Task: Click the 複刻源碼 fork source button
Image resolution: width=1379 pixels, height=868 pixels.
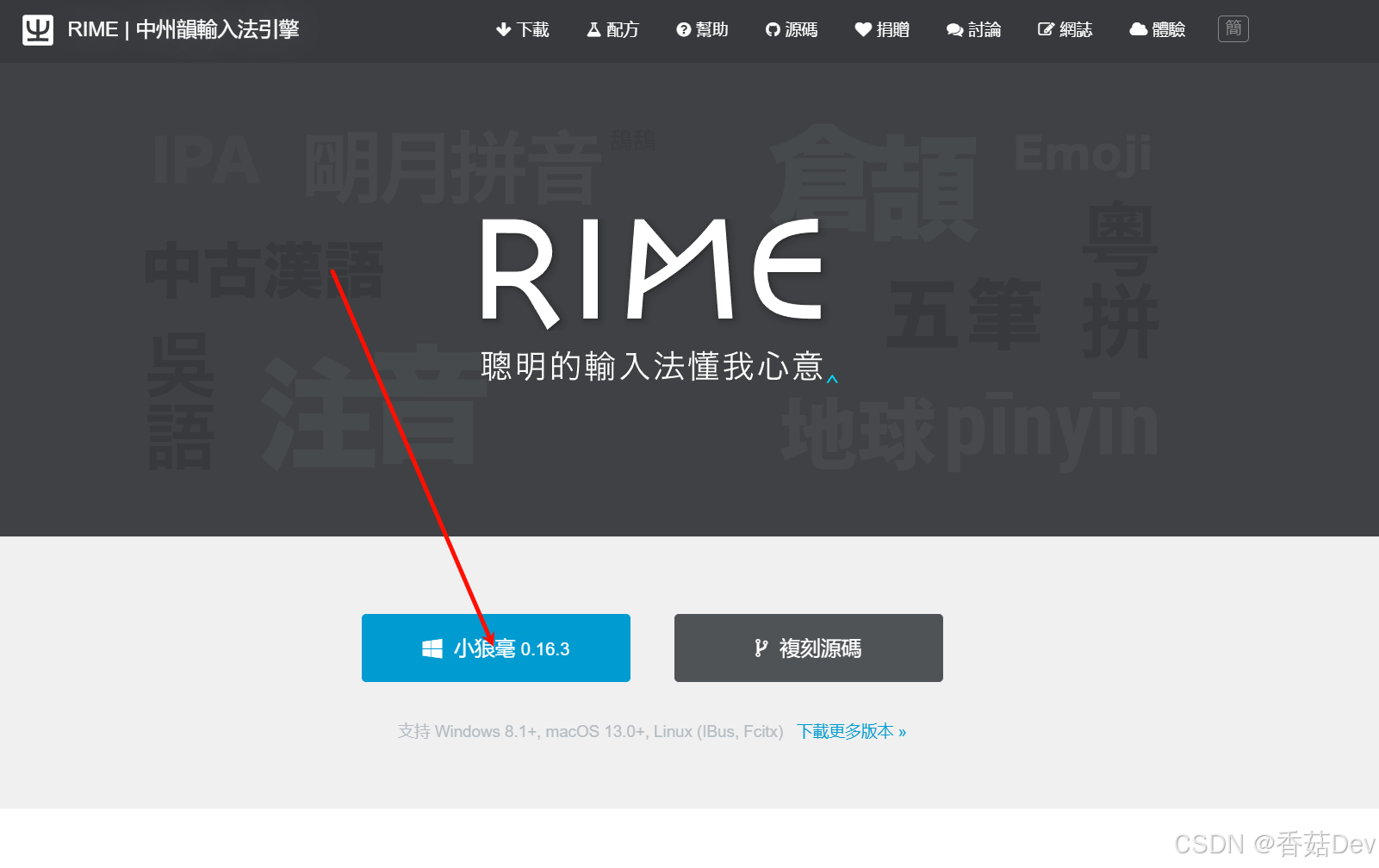Action: click(809, 648)
